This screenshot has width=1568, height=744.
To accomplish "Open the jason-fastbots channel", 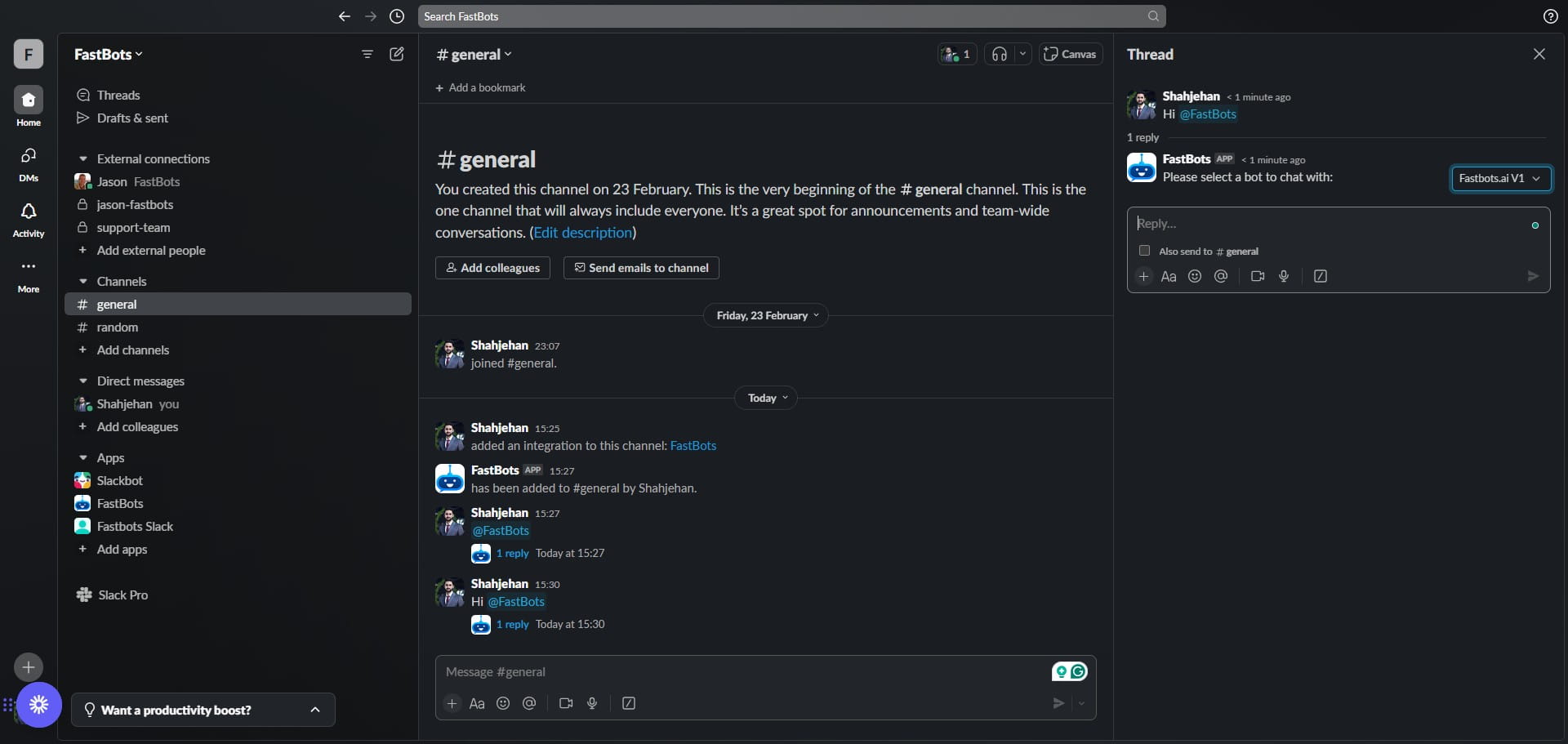I will click(238, 205).
